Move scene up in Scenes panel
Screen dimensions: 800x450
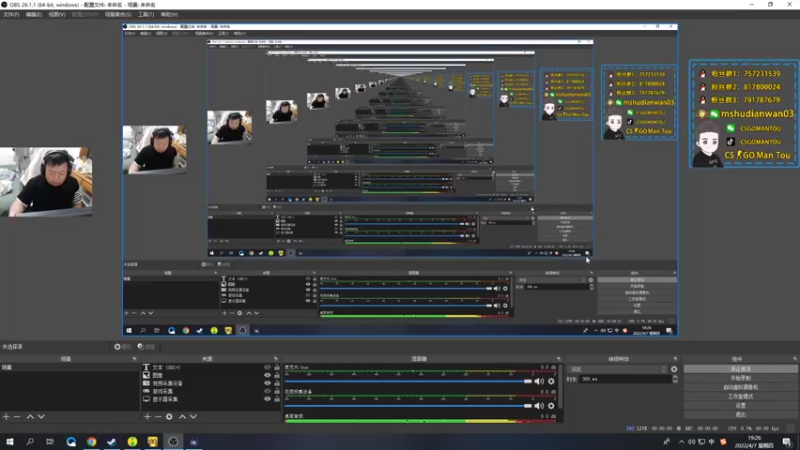pyautogui.click(x=30, y=417)
